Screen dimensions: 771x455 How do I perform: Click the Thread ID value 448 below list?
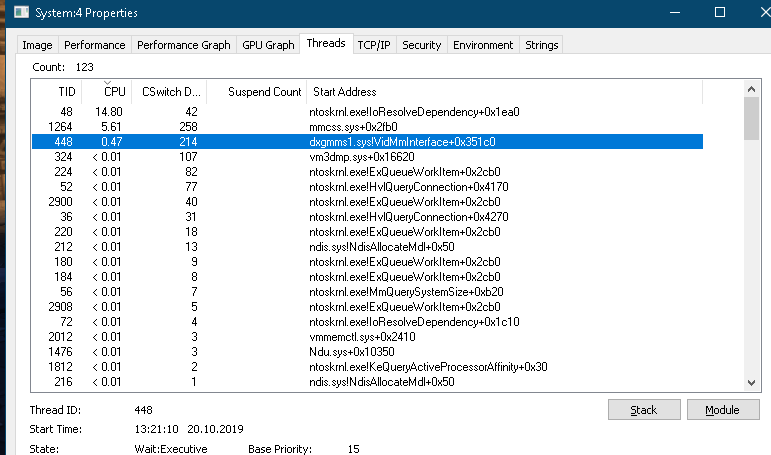click(x=144, y=410)
